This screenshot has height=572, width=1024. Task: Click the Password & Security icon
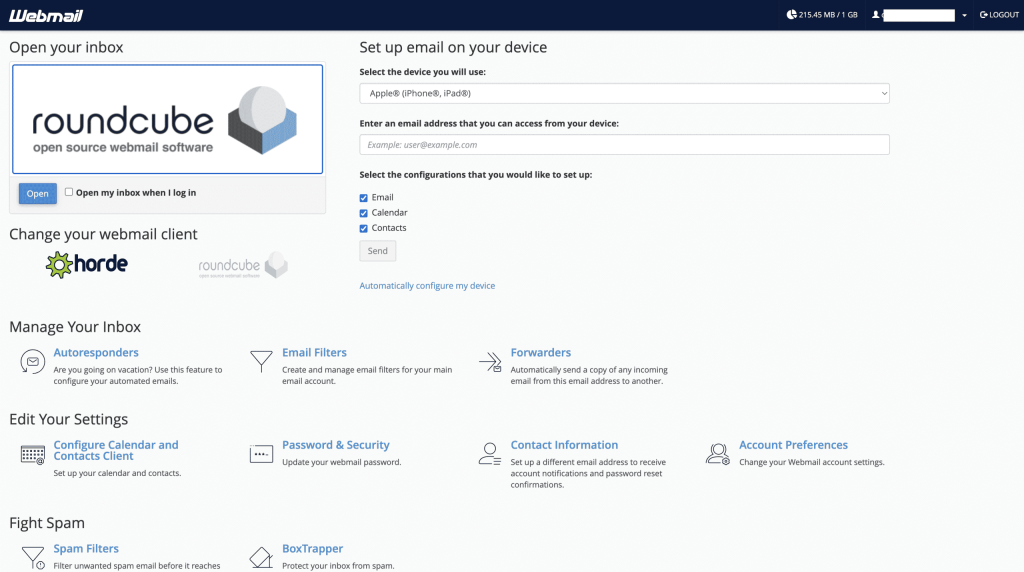tap(261, 454)
